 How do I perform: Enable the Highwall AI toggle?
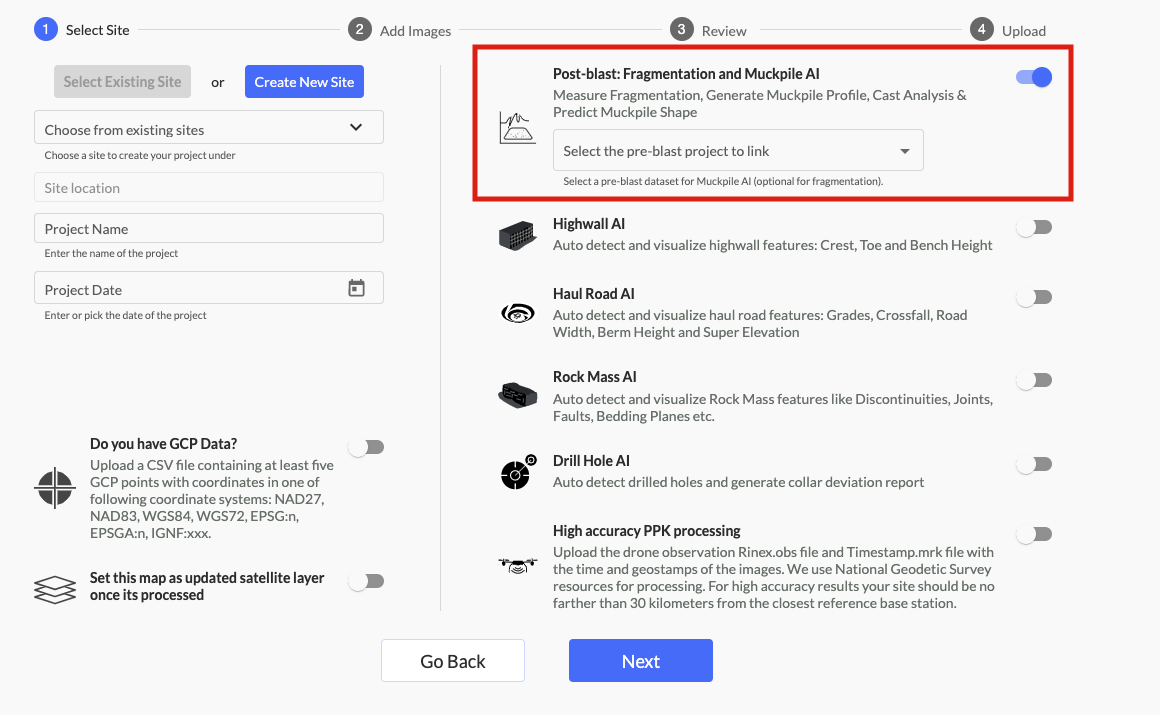pos(1034,228)
